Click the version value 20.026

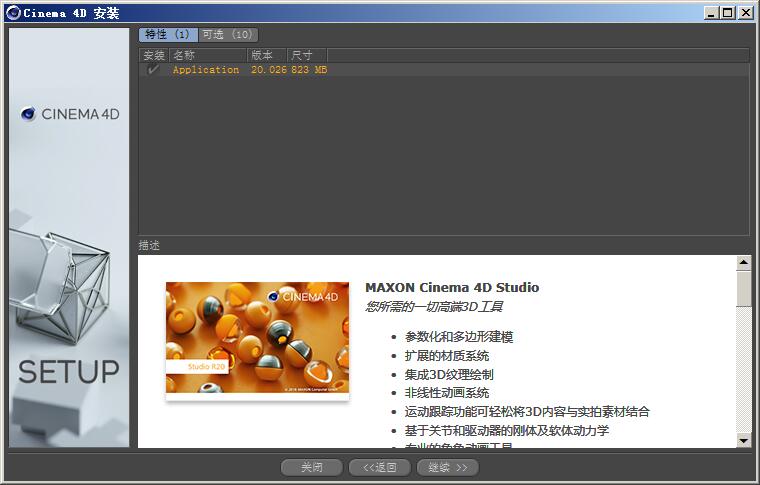[269, 70]
